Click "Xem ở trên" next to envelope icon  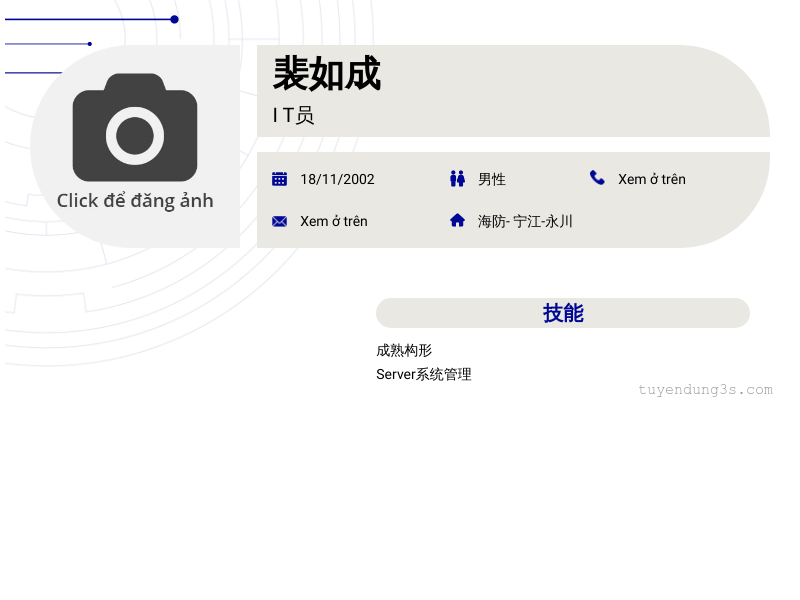334,221
